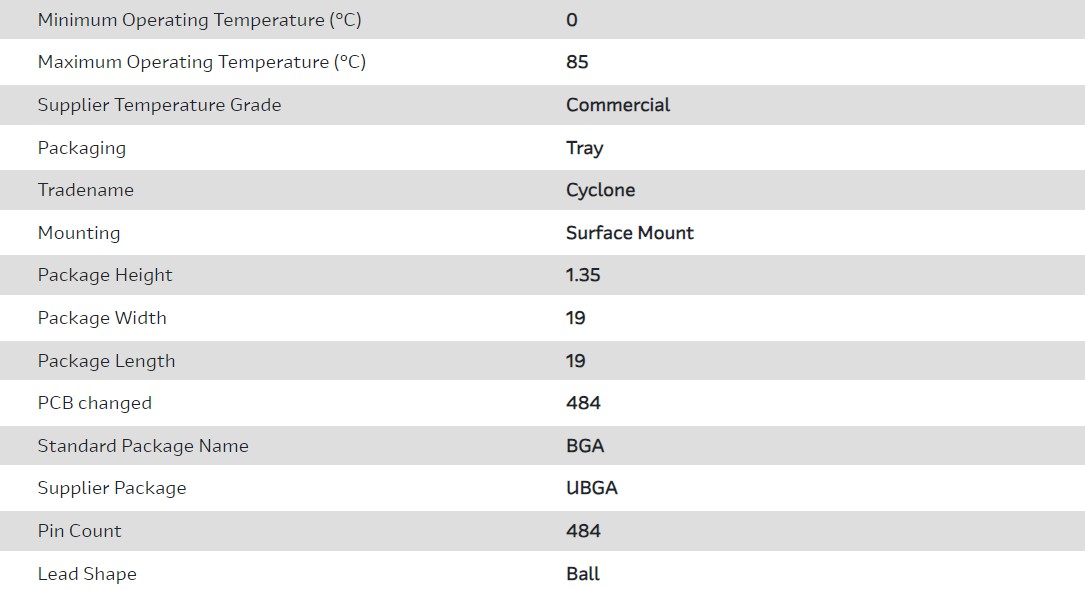Screen dimensions: 1085x590
Task: Click the Packaging row label
Action: coord(82,148)
